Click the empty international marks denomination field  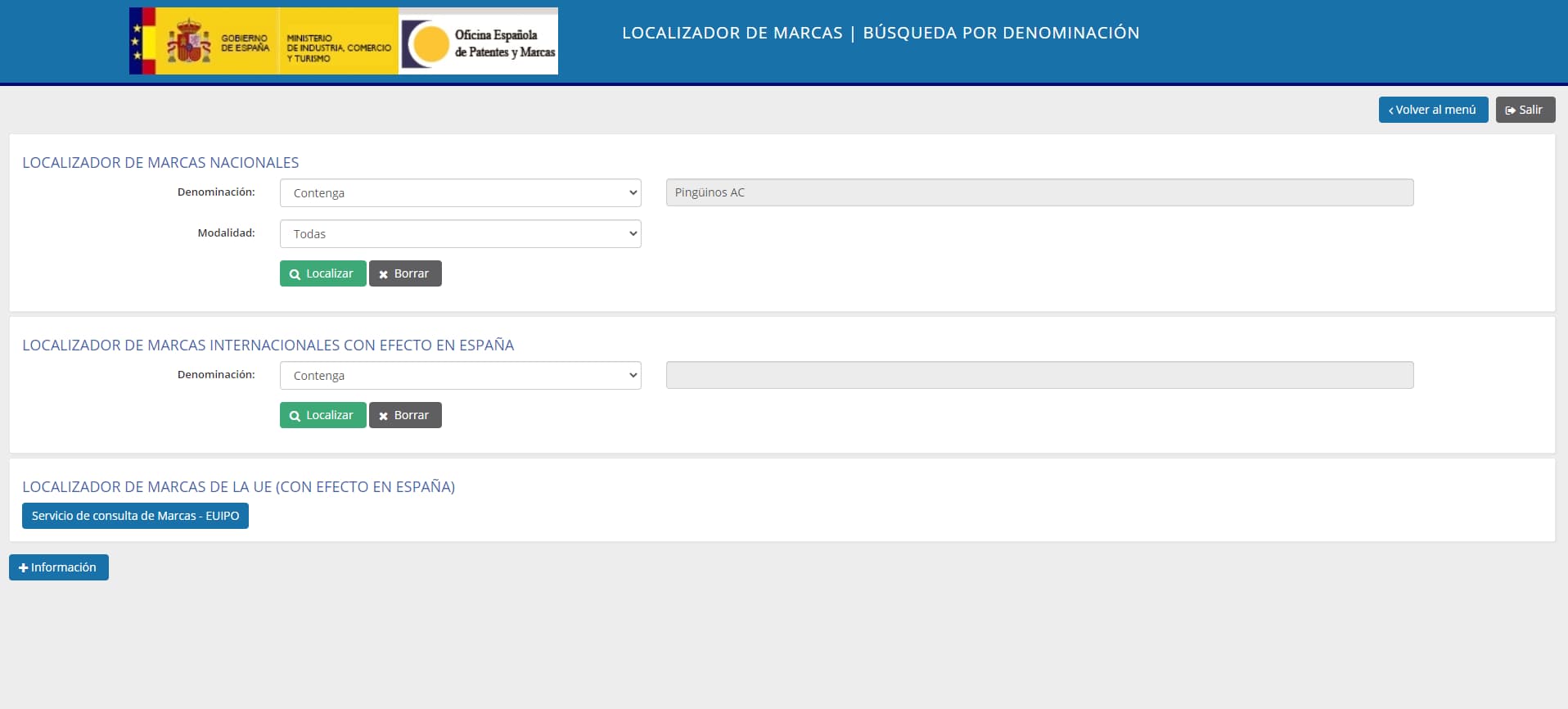click(x=1039, y=375)
